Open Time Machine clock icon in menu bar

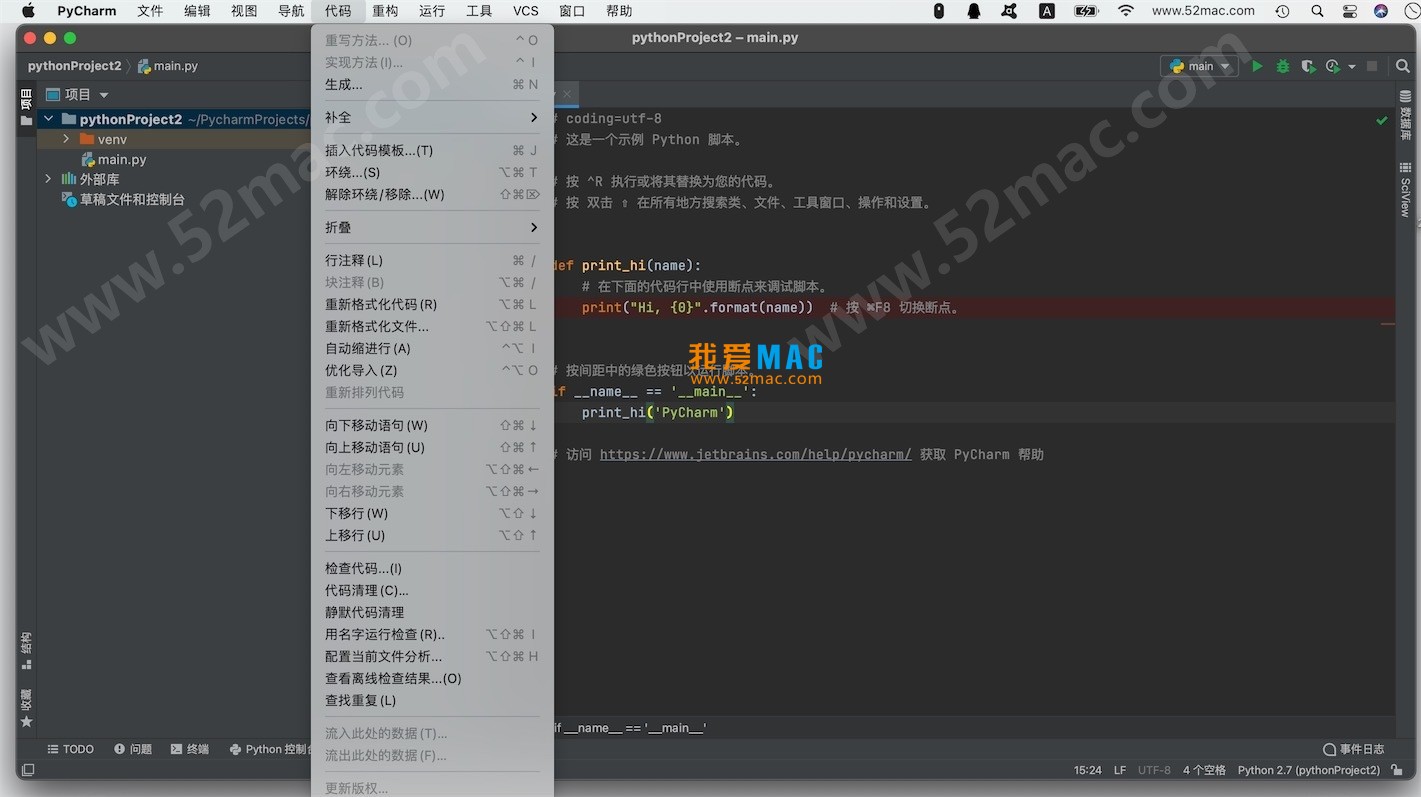pos(1283,11)
